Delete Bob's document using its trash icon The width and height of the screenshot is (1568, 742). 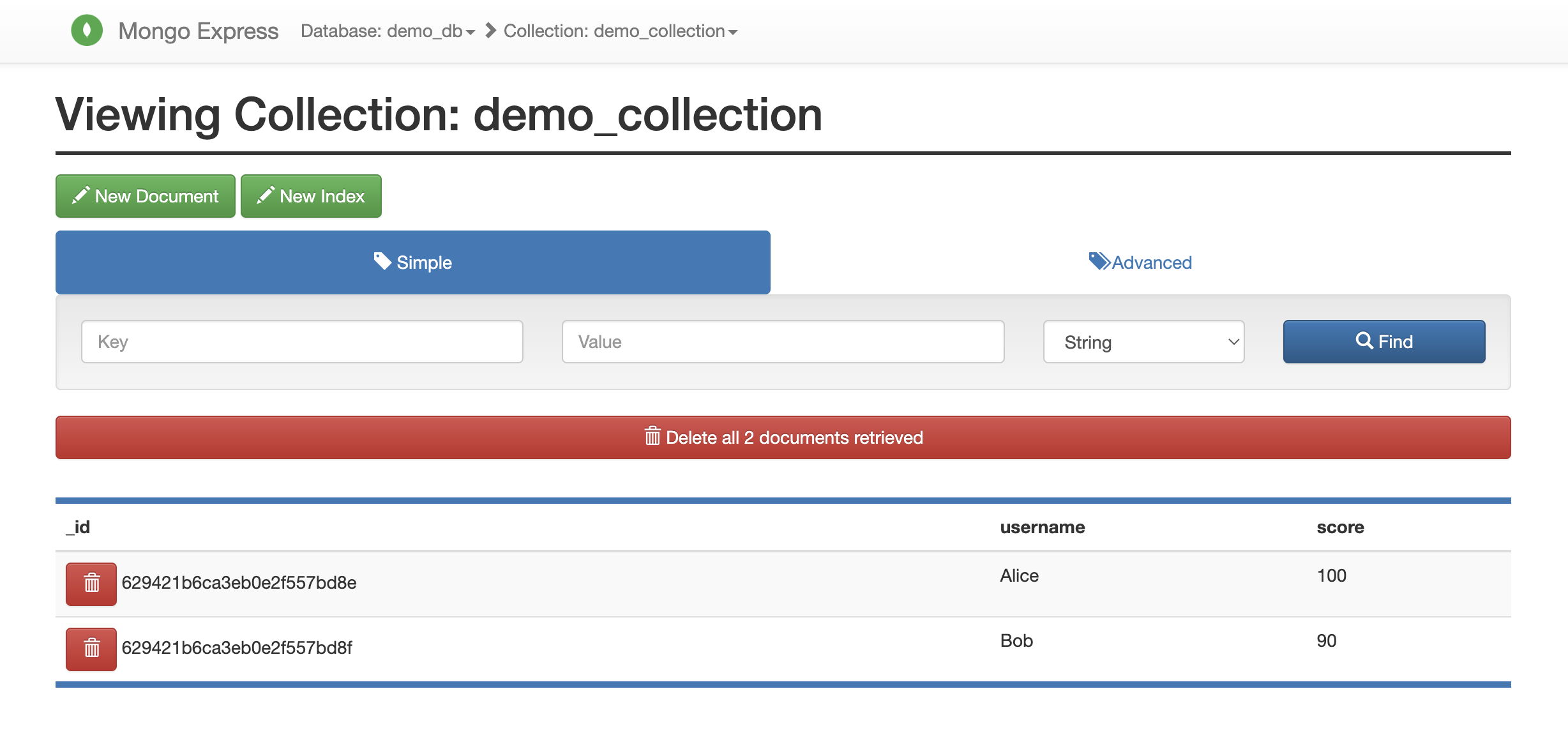[91, 648]
